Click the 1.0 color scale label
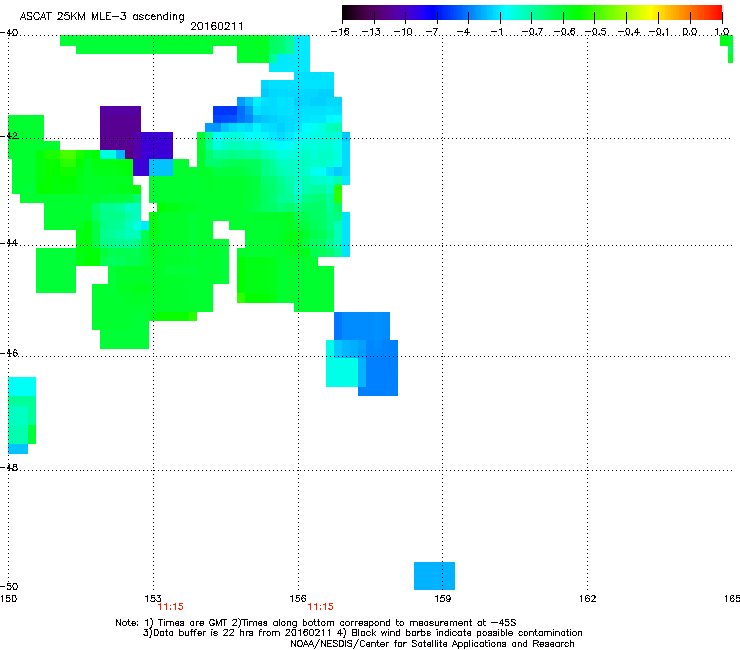 click(722, 32)
